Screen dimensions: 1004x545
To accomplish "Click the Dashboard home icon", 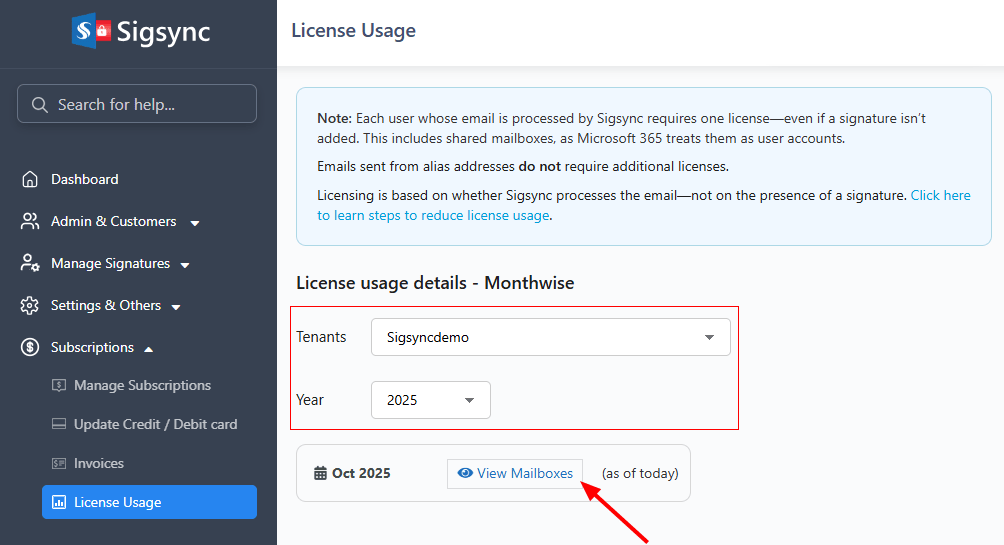I will 30,179.
